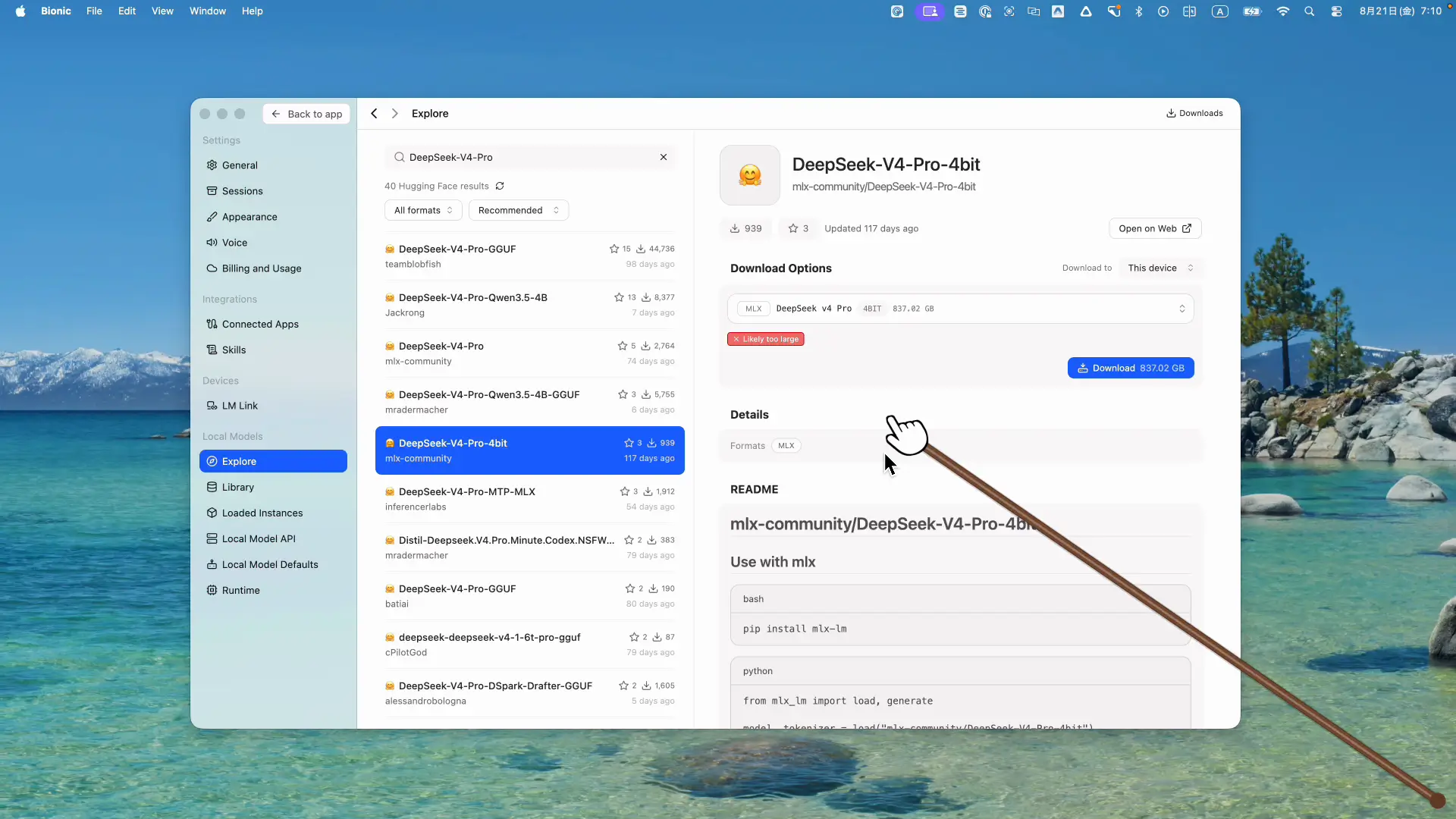Open the Window menu

(x=208, y=11)
